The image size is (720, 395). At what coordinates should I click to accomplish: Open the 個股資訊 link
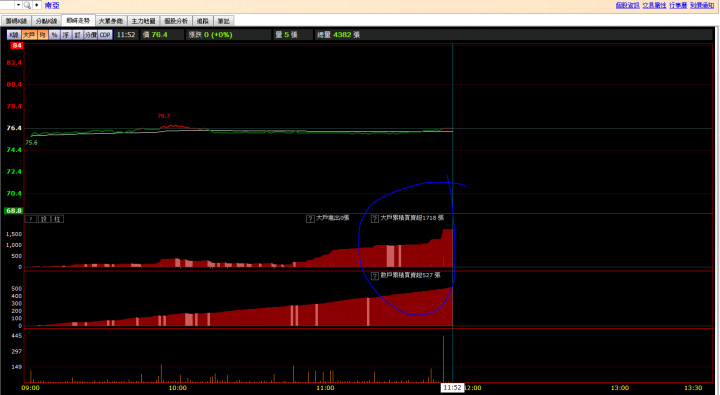[627, 5]
